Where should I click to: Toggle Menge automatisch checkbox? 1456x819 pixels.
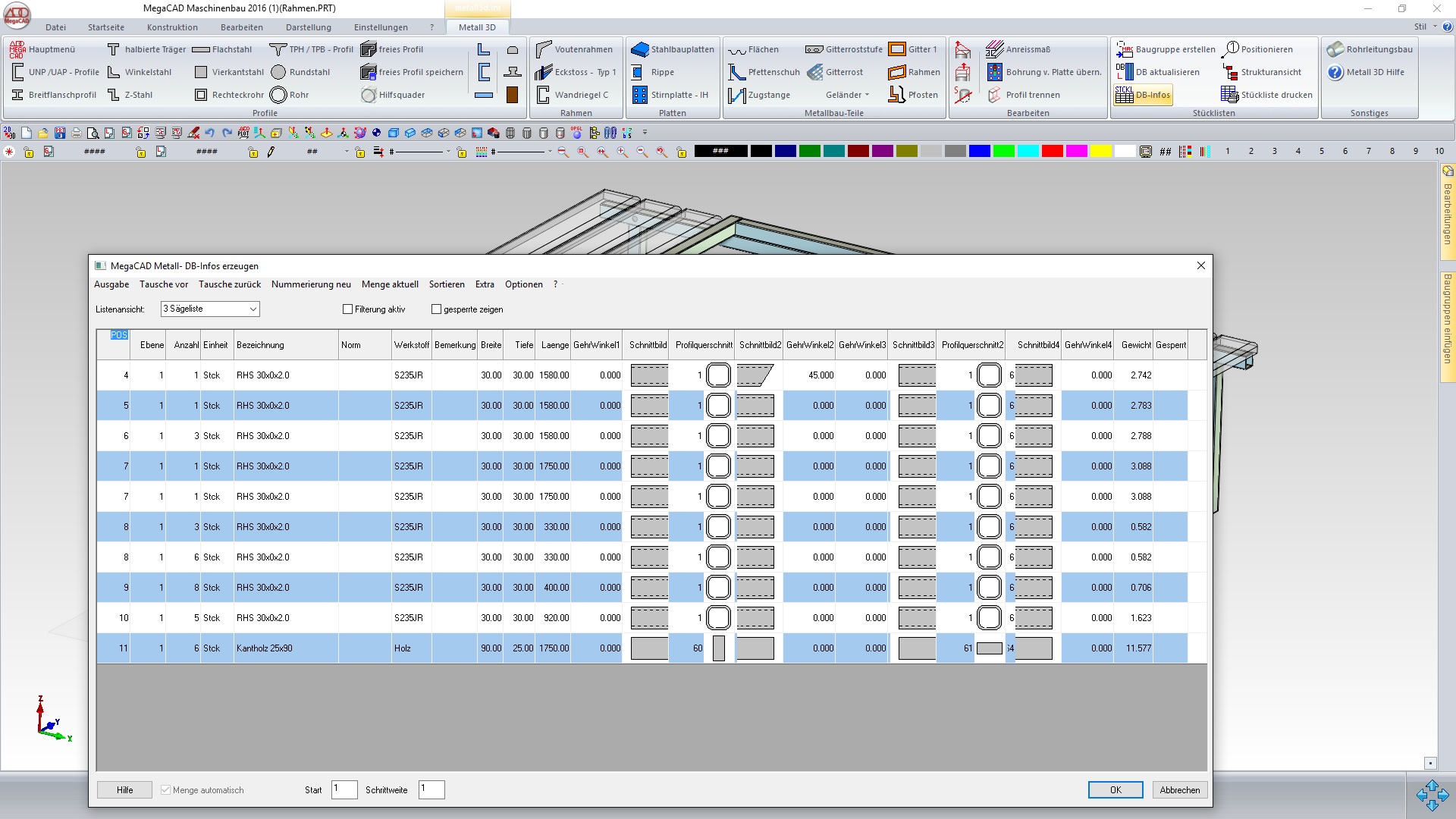pyautogui.click(x=165, y=790)
